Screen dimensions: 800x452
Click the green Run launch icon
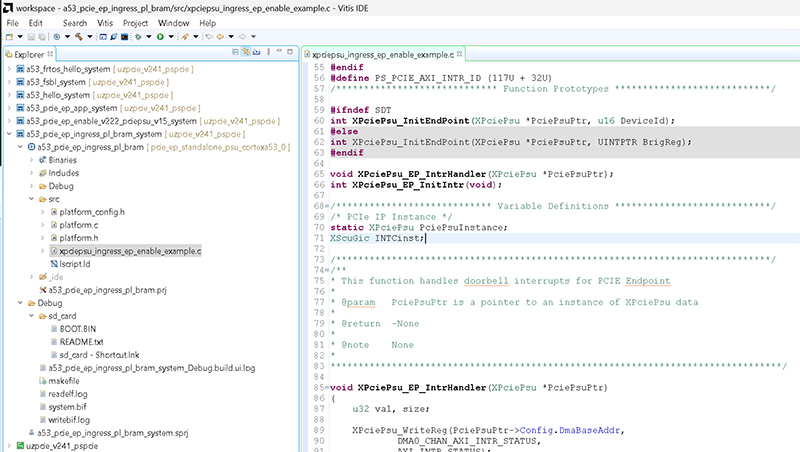pos(160,37)
